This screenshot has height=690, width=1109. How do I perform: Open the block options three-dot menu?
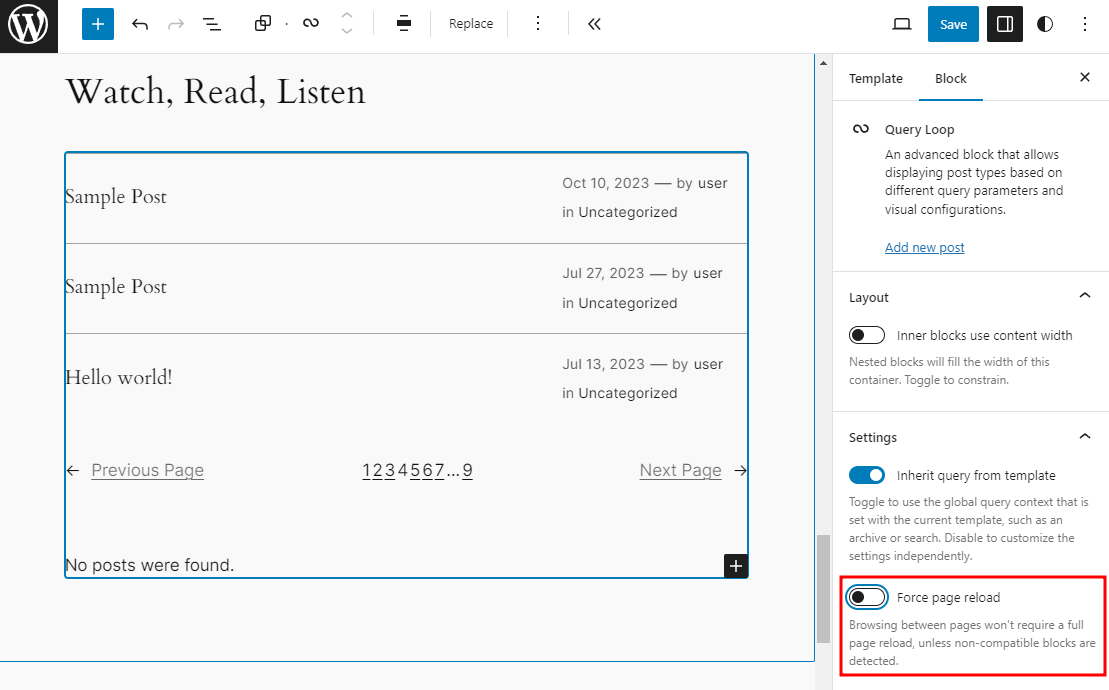(538, 23)
